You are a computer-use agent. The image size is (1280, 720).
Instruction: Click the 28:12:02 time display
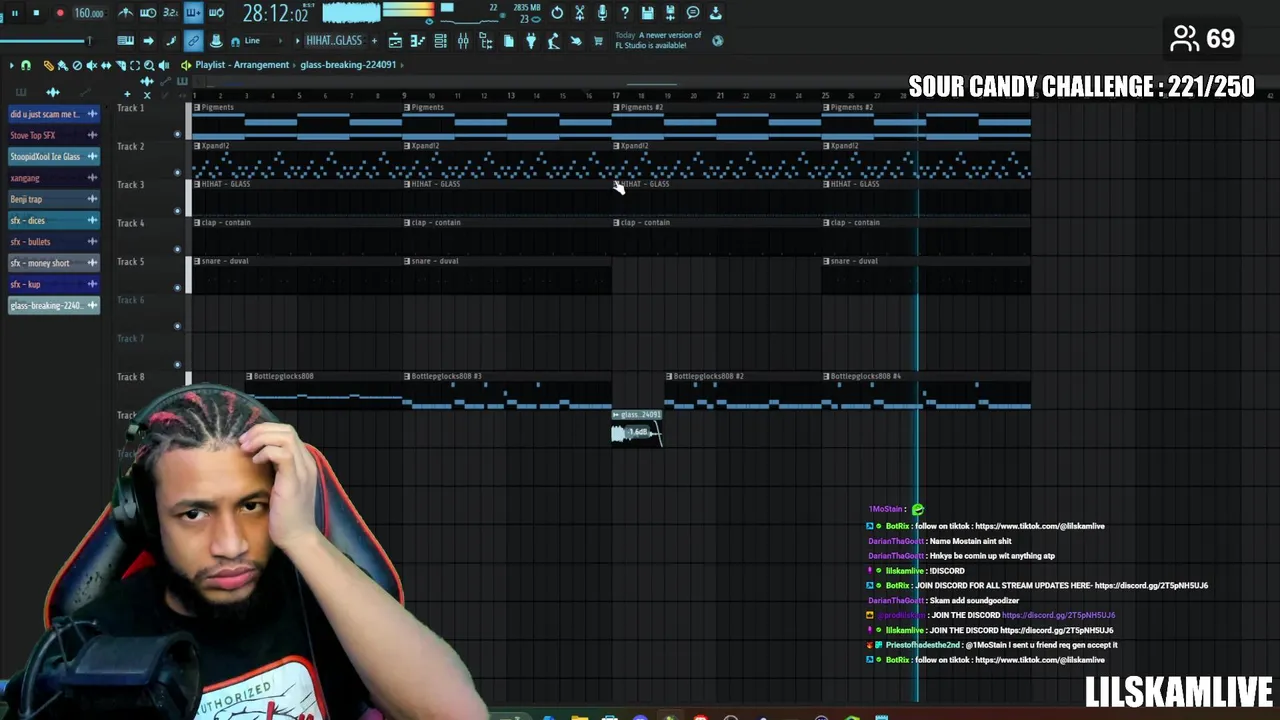(275, 13)
